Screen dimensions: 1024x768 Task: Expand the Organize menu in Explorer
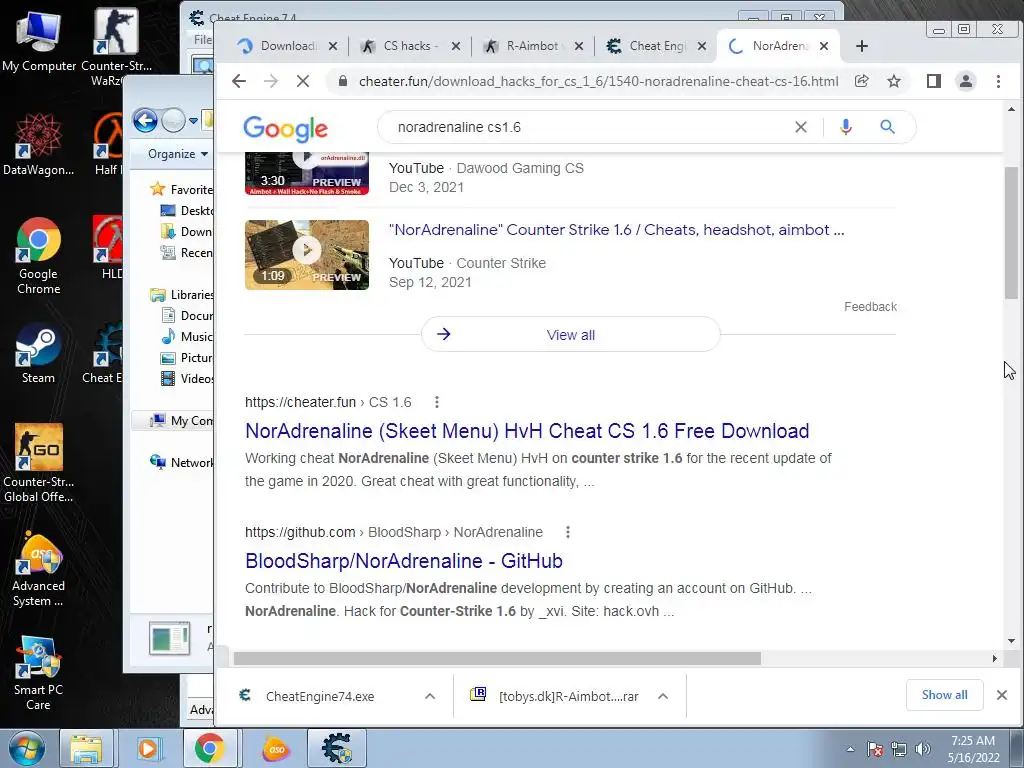tap(178, 154)
